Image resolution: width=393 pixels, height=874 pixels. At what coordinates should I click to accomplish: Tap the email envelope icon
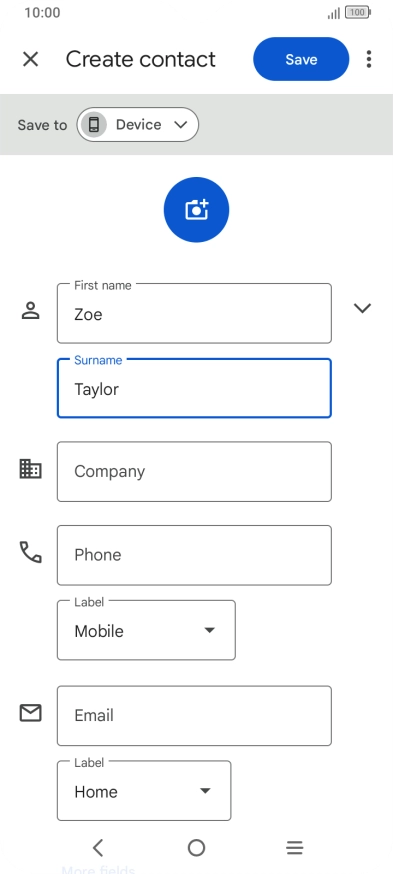point(31,713)
